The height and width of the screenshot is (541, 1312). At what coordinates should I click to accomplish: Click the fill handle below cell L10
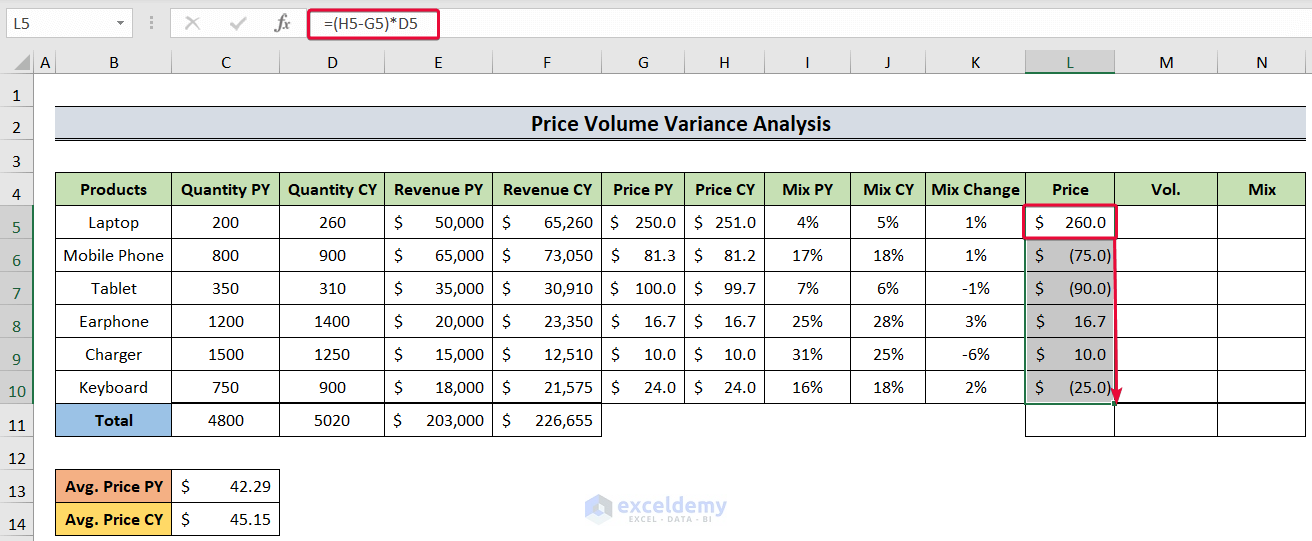[1114, 404]
